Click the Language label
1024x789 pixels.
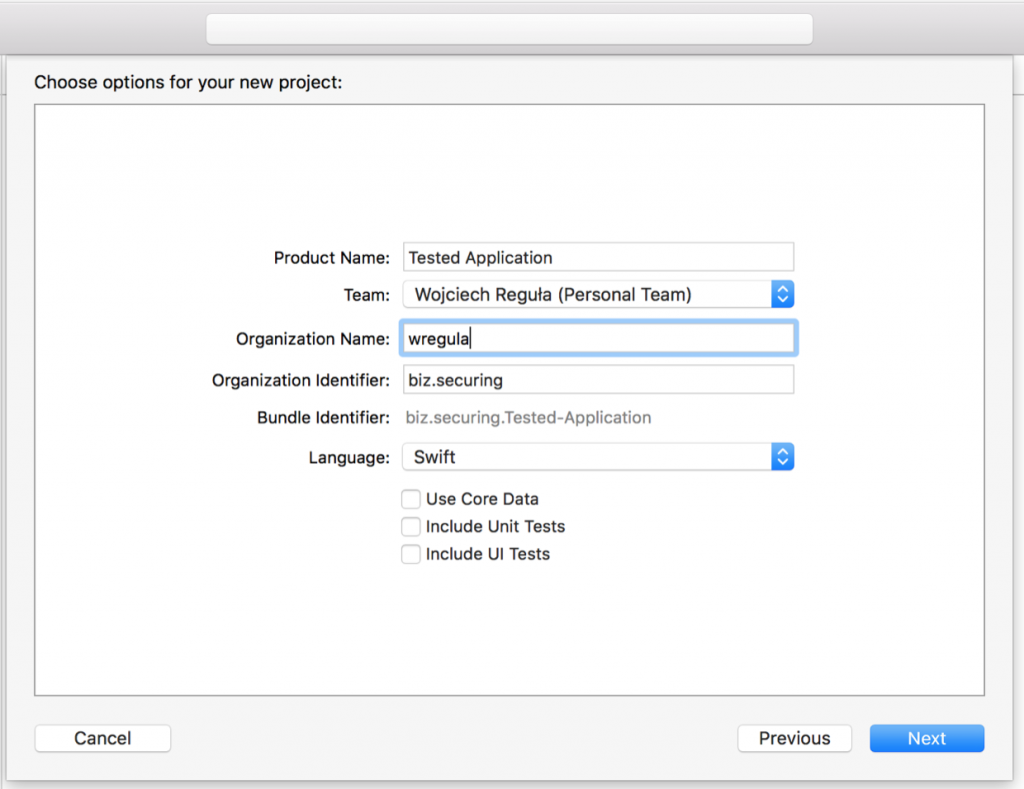[349, 457]
